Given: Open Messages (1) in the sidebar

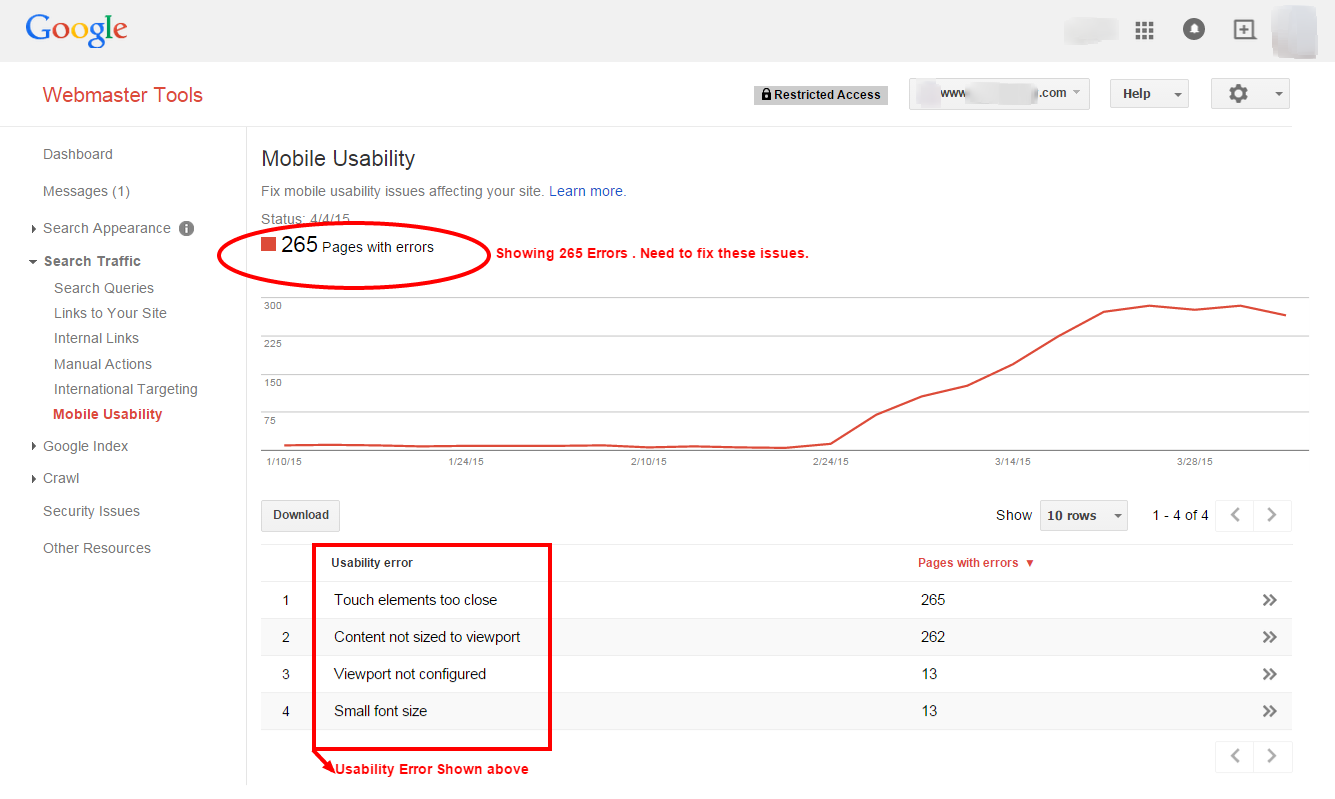Looking at the screenshot, I should pyautogui.click(x=86, y=191).
